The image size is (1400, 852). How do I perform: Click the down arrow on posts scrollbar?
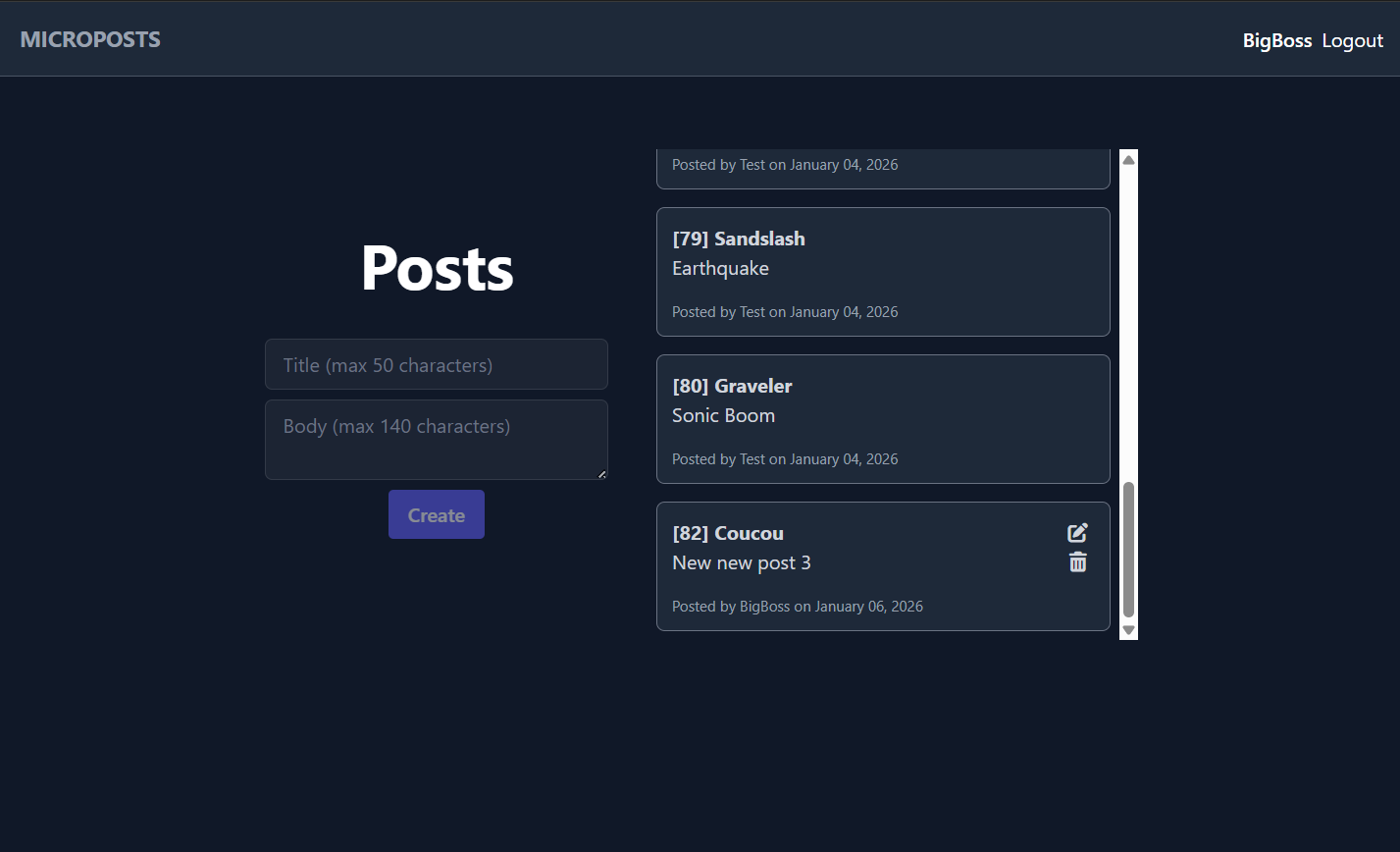click(1128, 631)
